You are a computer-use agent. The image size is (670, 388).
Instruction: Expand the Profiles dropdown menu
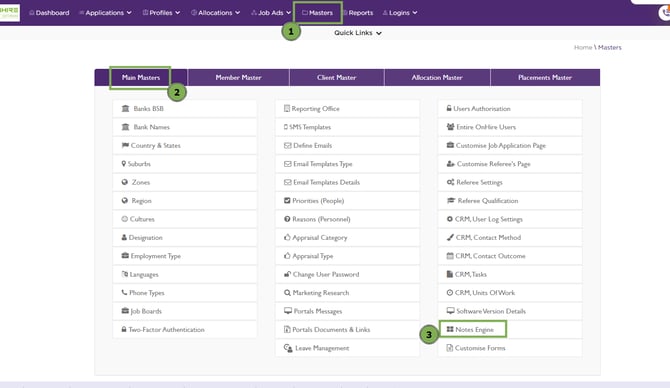(x=161, y=13)
